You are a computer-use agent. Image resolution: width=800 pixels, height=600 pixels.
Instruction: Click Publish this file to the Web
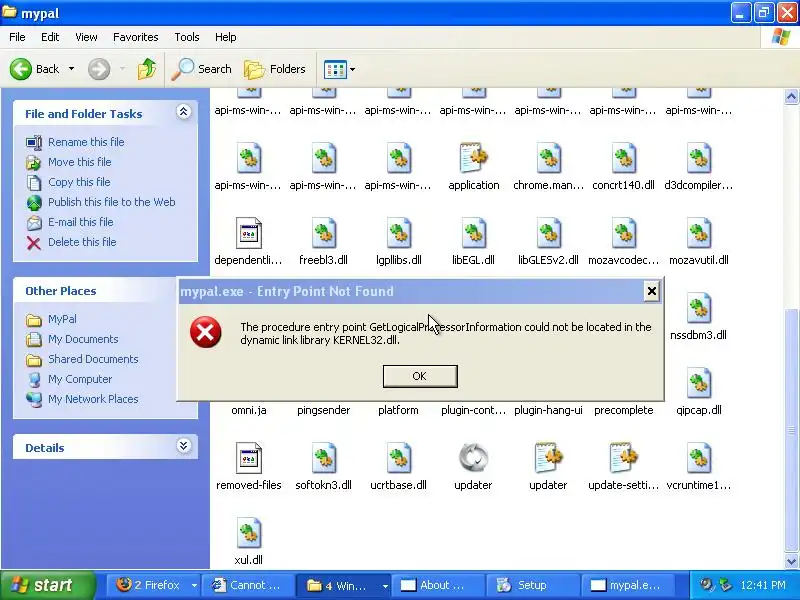(112, 202)
